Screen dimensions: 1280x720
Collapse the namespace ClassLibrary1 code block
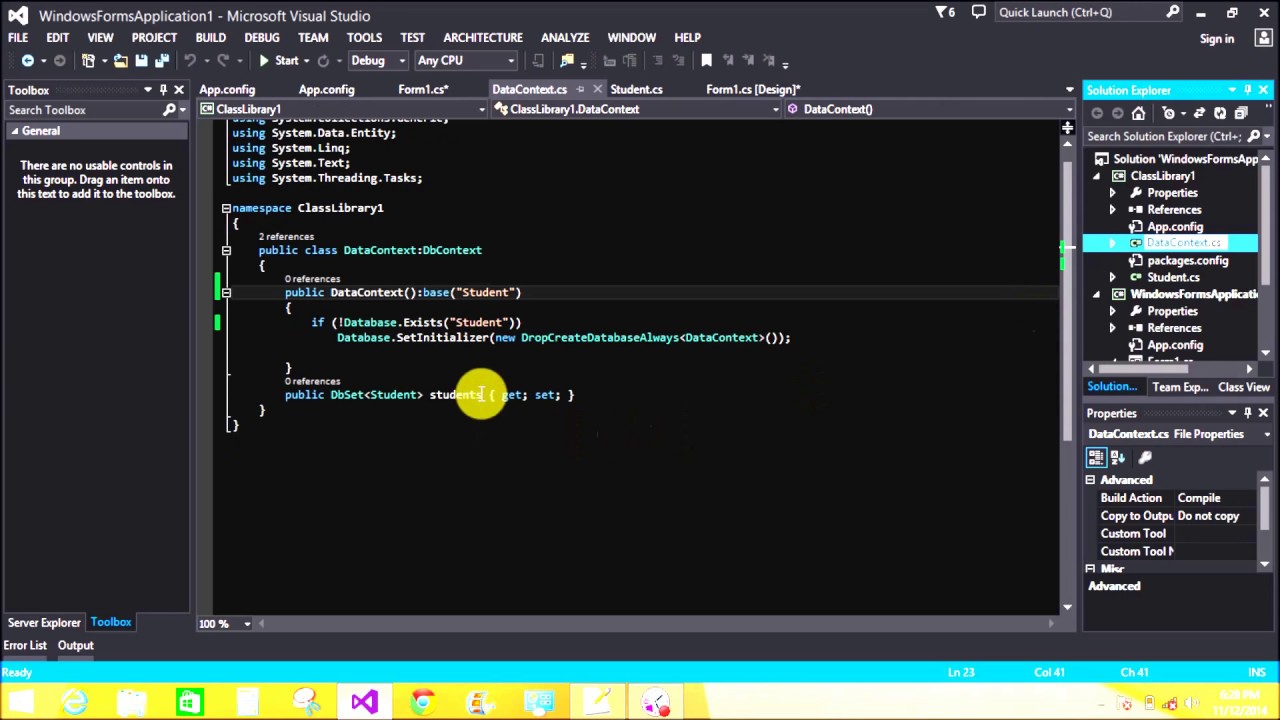pos(226,208)
